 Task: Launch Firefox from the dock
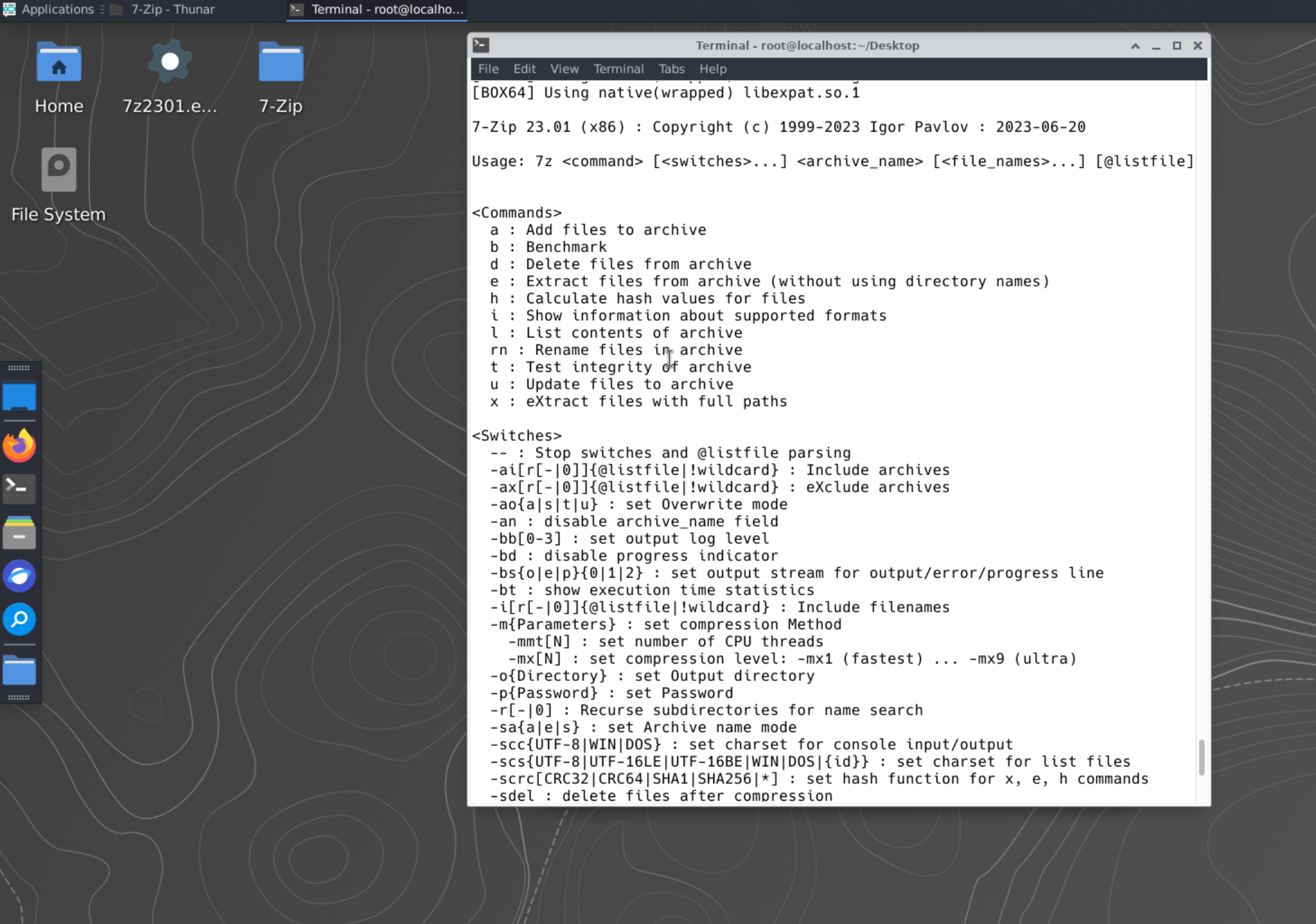pyautogui.click(x=19, y=446)
